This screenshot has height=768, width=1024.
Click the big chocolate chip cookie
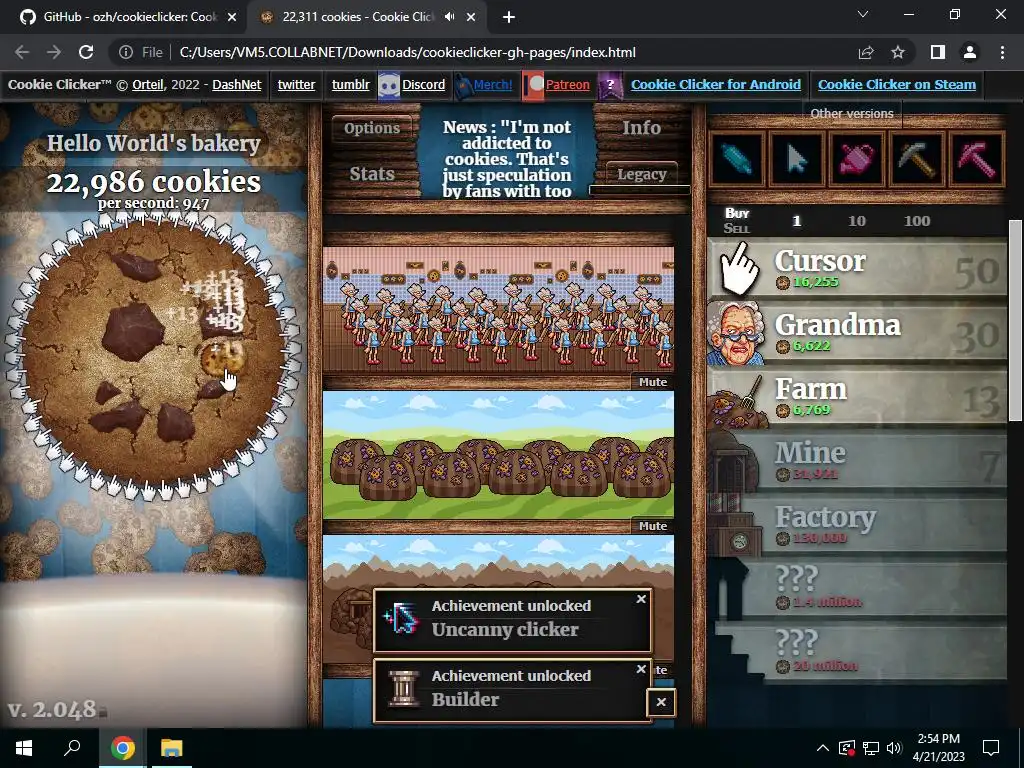pyautogui.click(x=153, y=355)
